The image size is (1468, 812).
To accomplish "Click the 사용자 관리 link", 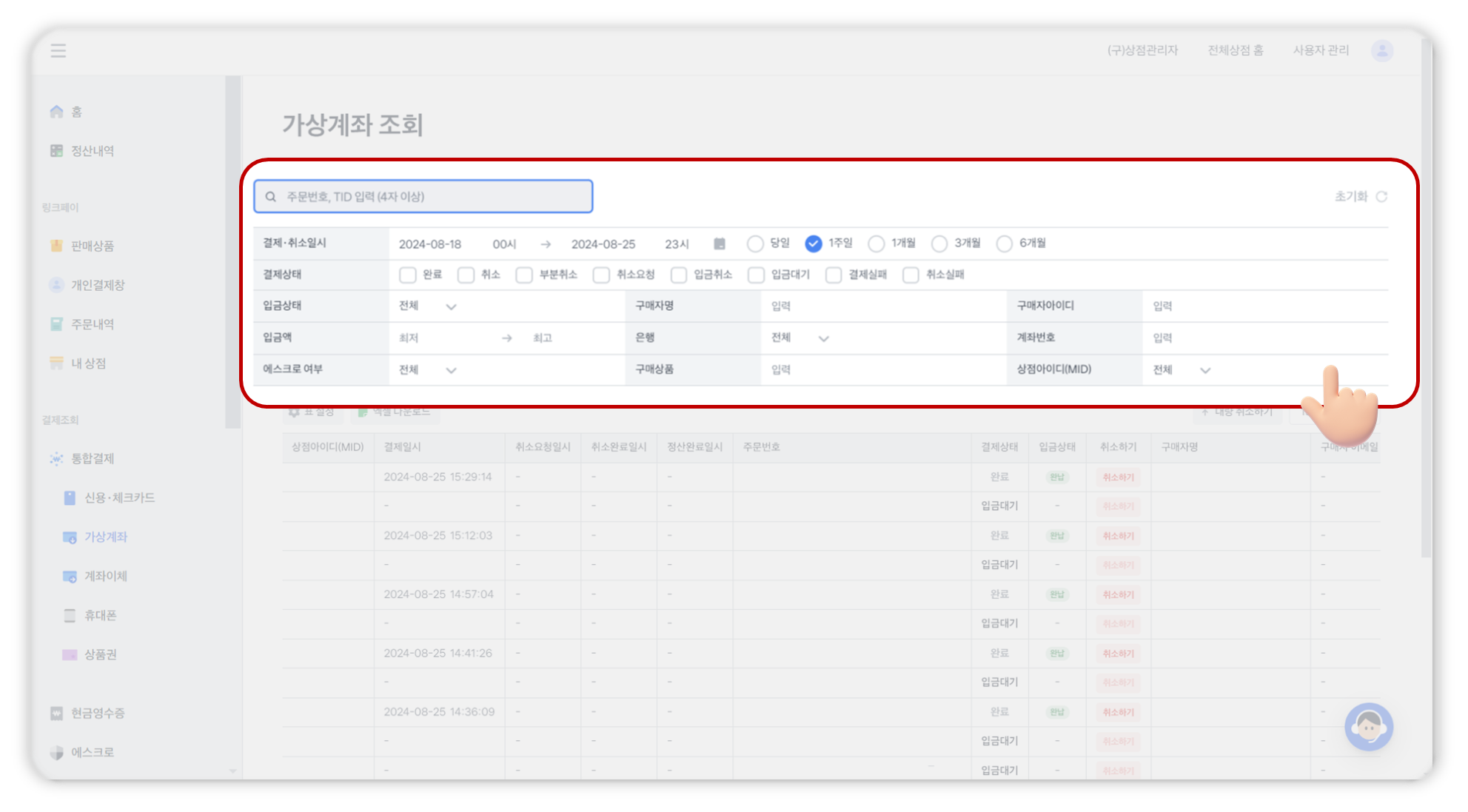I will (x=1321, y=50).
